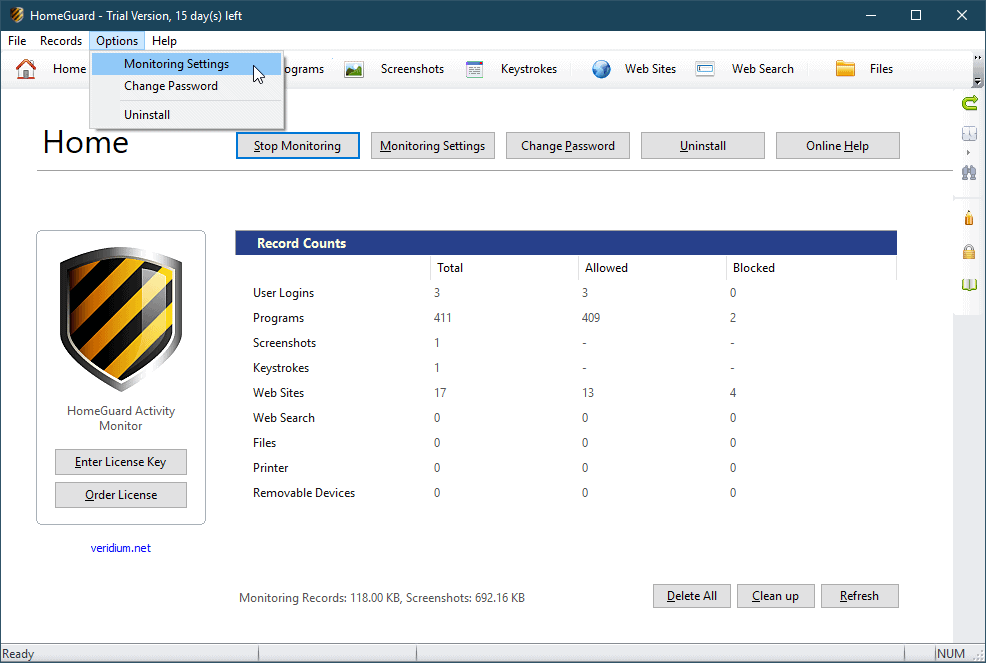
Task: Click the HomeGuard title bar app icon
Action: click(17, 15)
